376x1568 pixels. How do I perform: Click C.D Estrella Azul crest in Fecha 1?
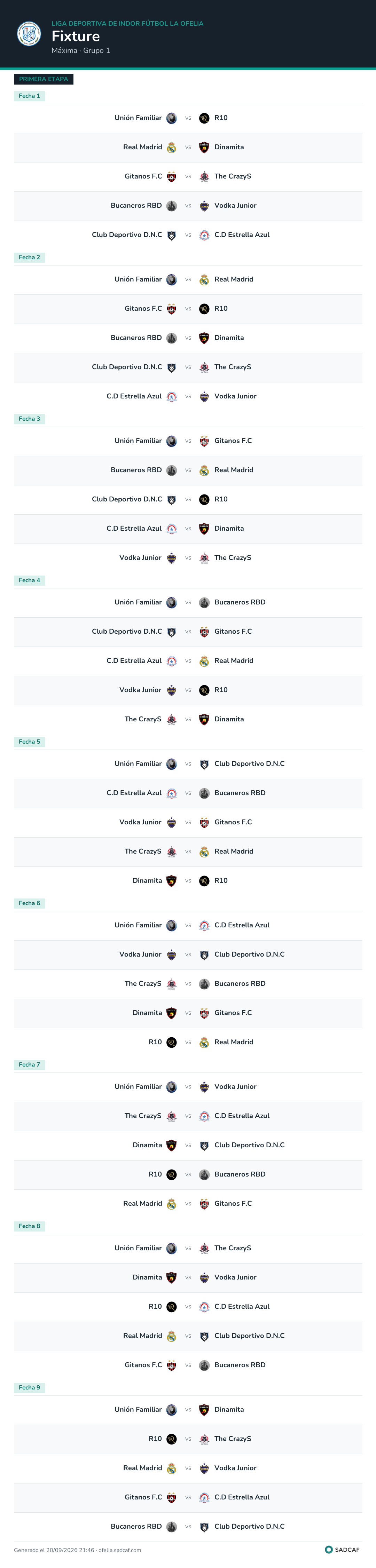pos(204,235)
